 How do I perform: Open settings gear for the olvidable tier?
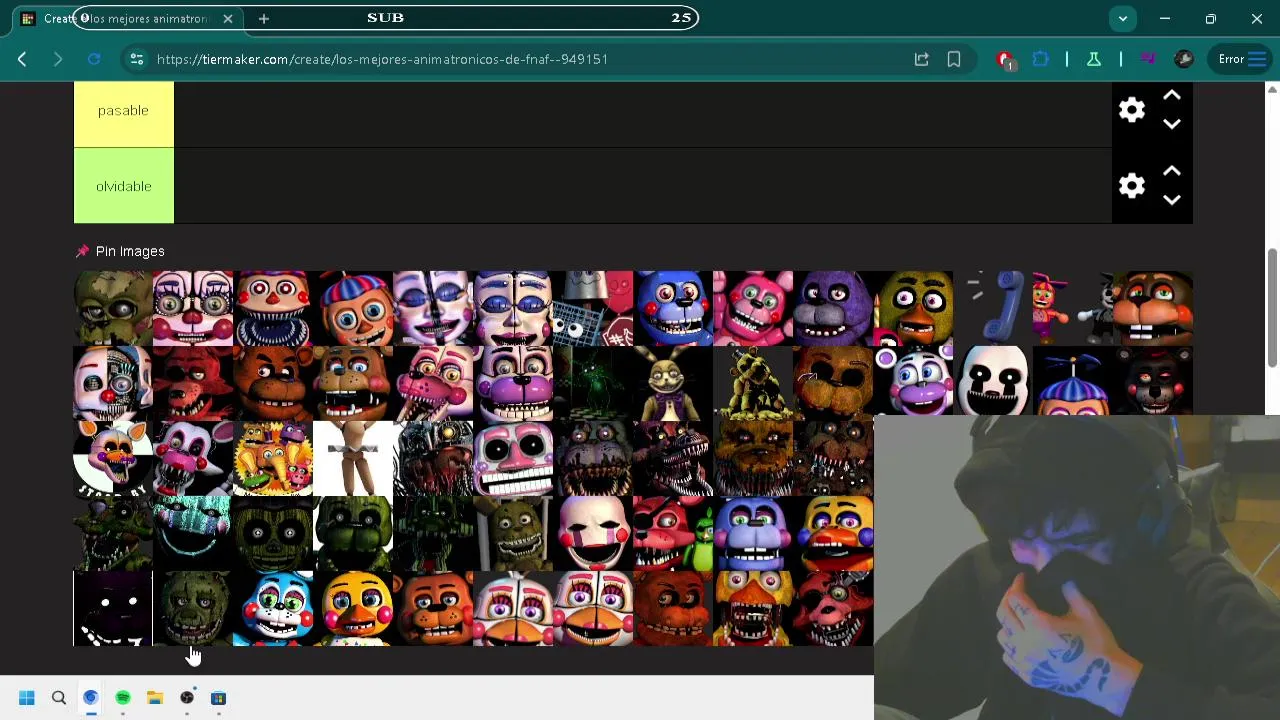(x=1132, y=186)
